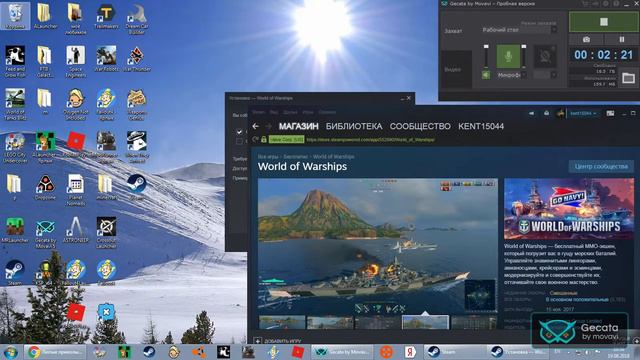Open the МАГАЗИН tab in Steam
The height and width of the screenshot is (360, 640).
298,127
